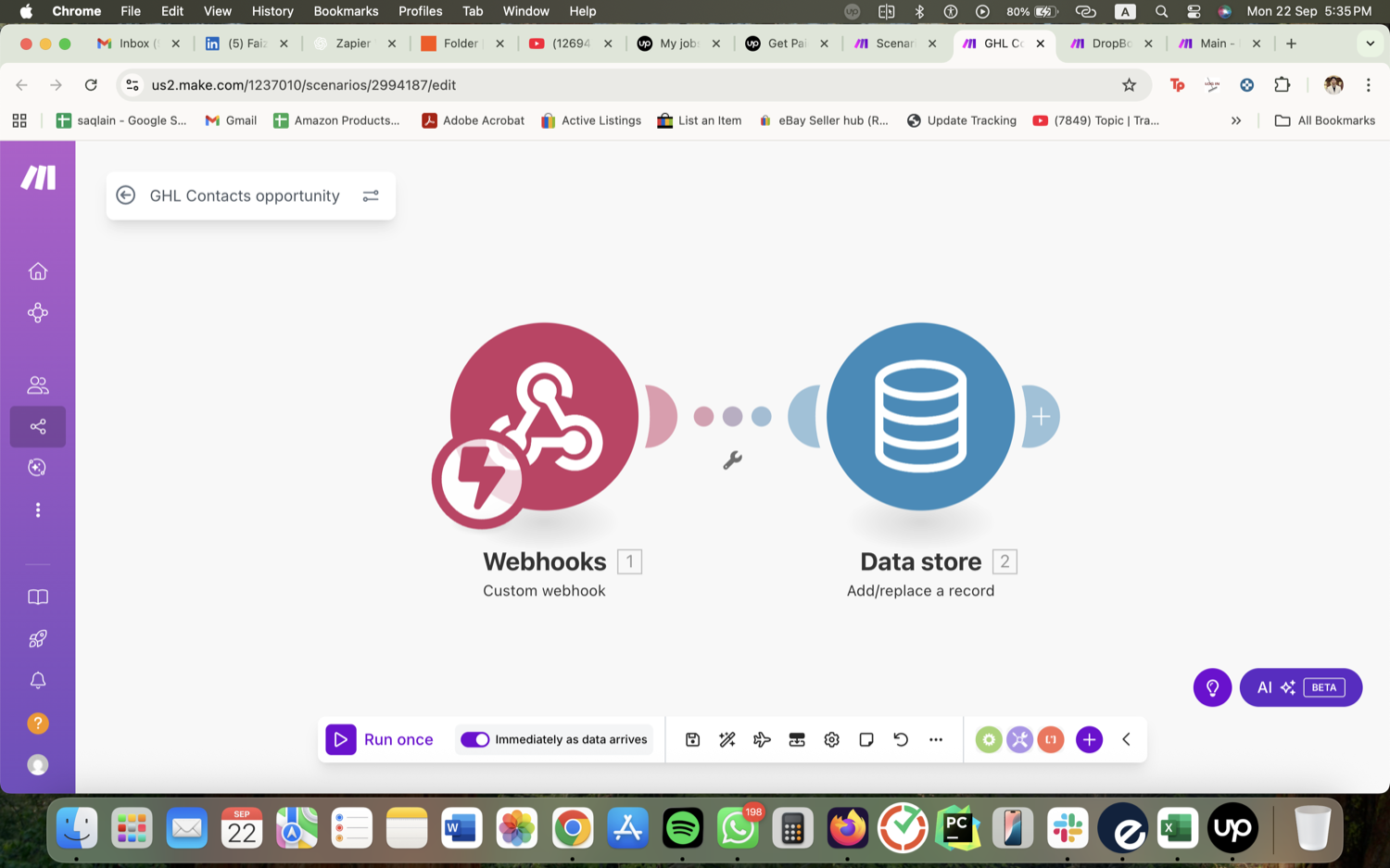Switch to the Main browser tab

1219,44
